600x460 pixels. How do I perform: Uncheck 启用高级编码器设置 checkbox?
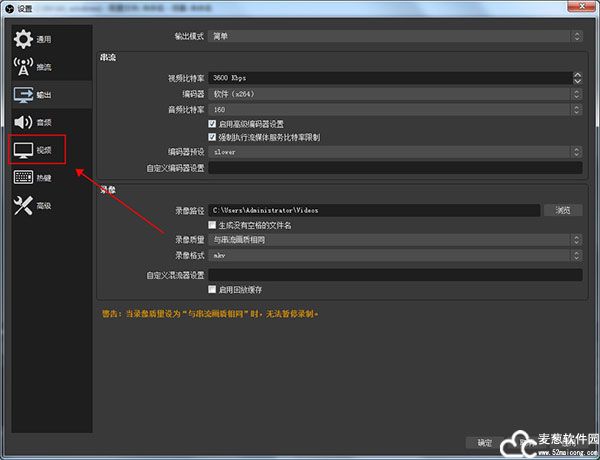click(x=212, y=124)
